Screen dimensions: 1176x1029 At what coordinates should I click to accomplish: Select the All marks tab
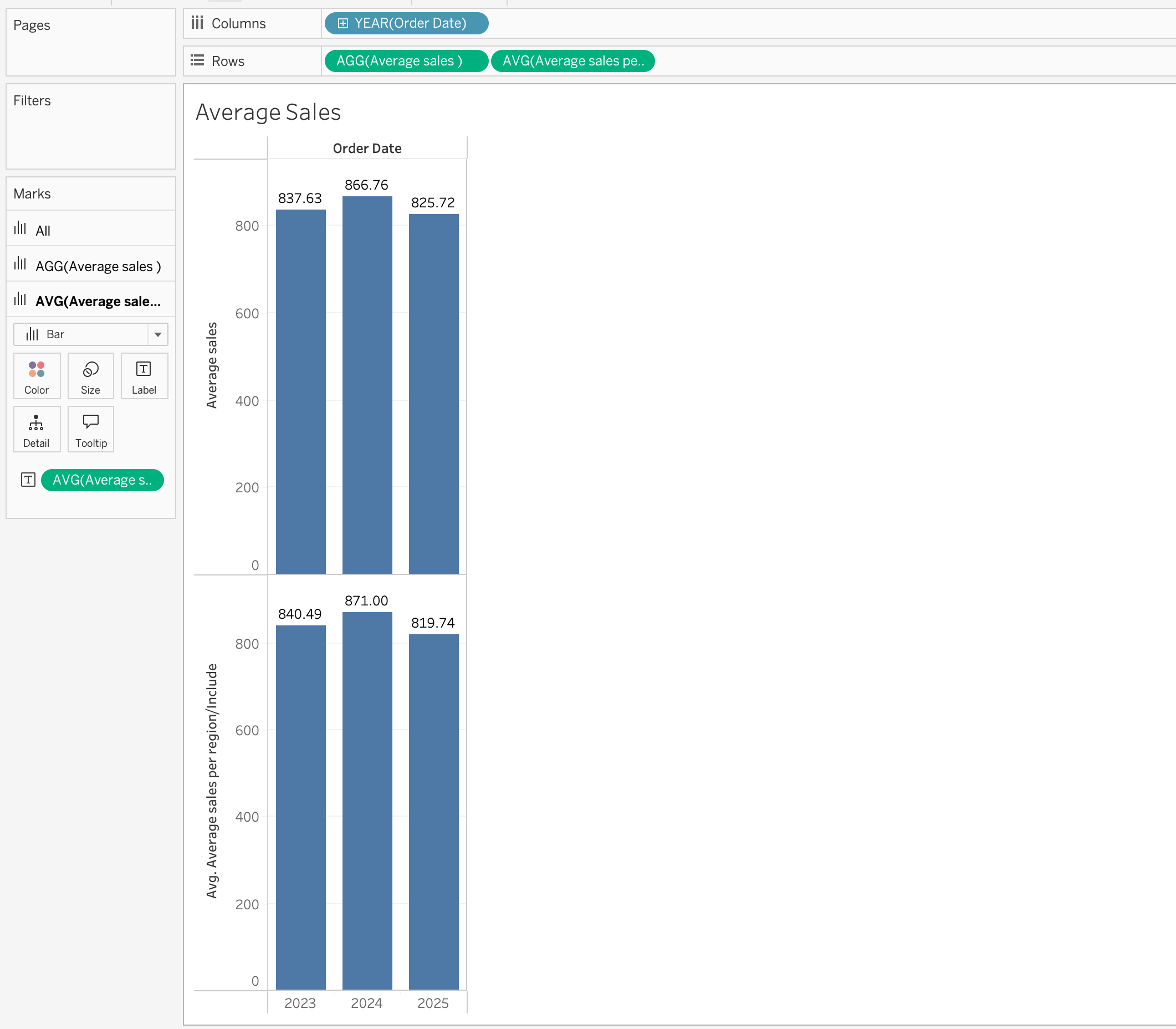43,230
